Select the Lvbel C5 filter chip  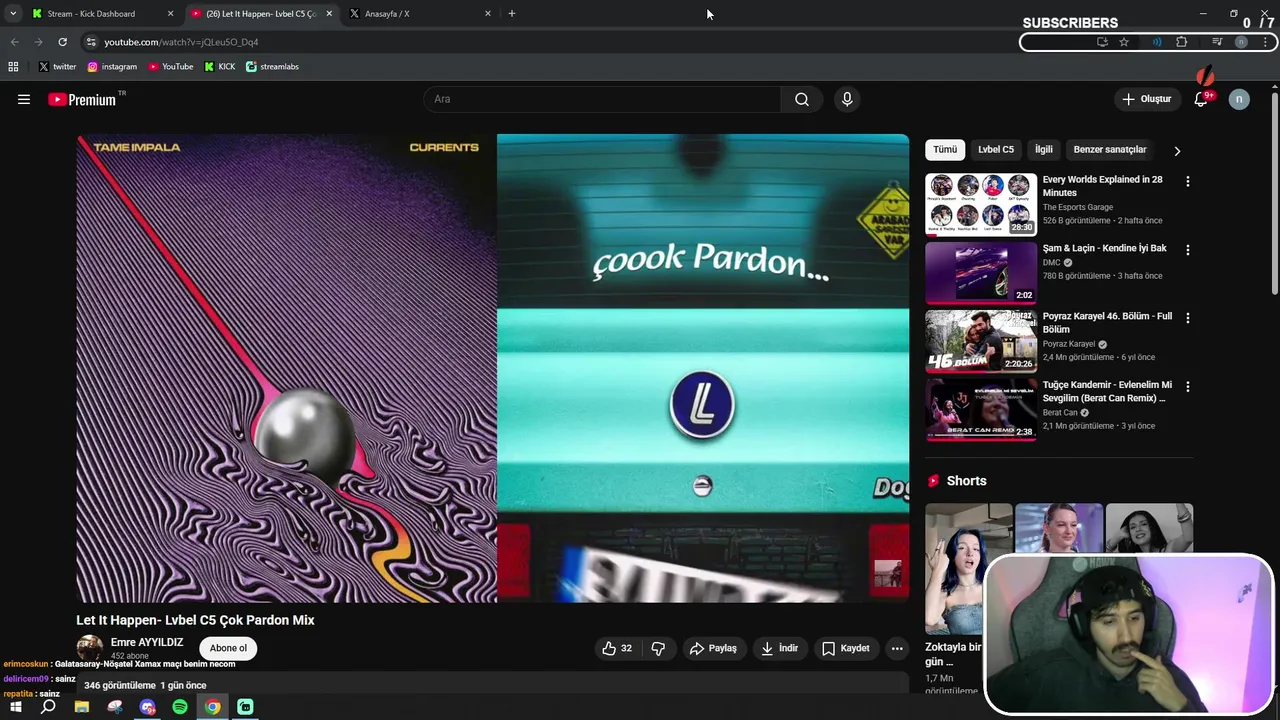click(x=996, y=150)
